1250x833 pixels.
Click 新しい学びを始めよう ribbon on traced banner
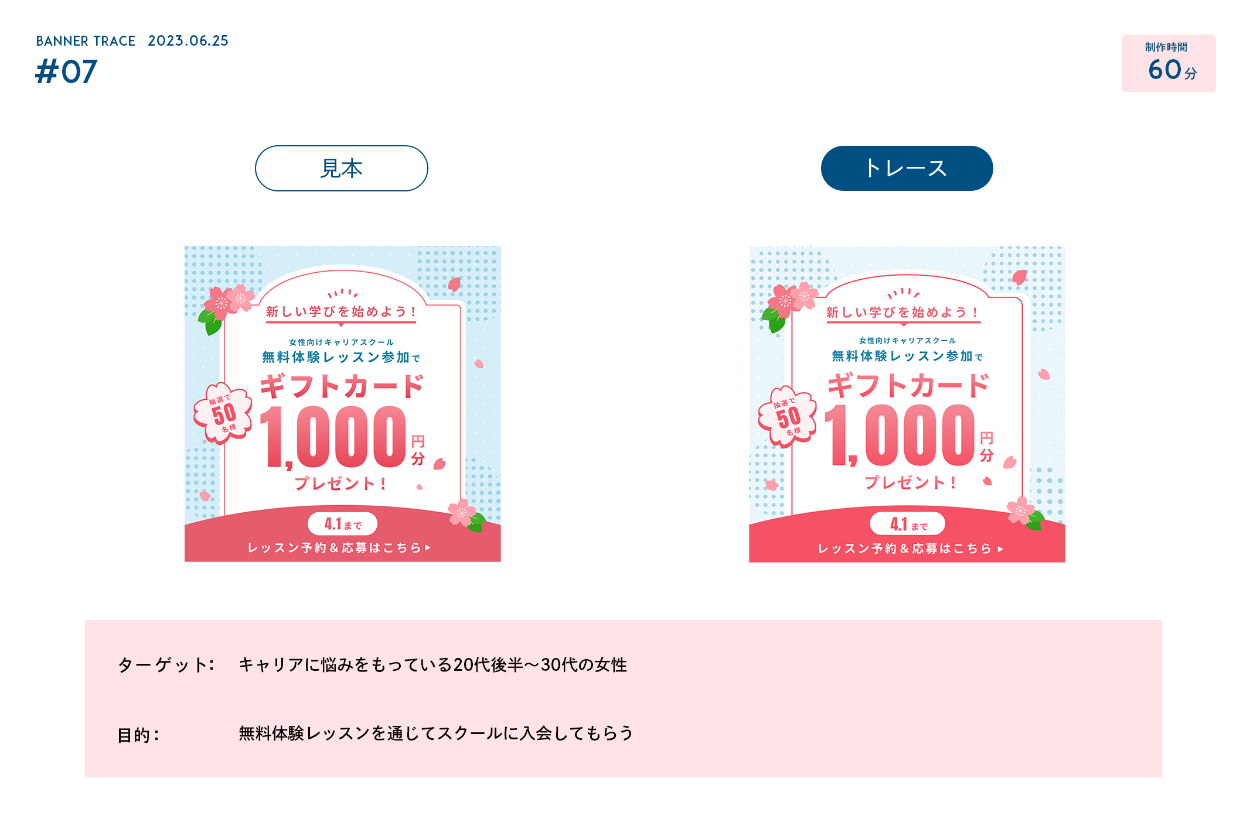(903, 313)
